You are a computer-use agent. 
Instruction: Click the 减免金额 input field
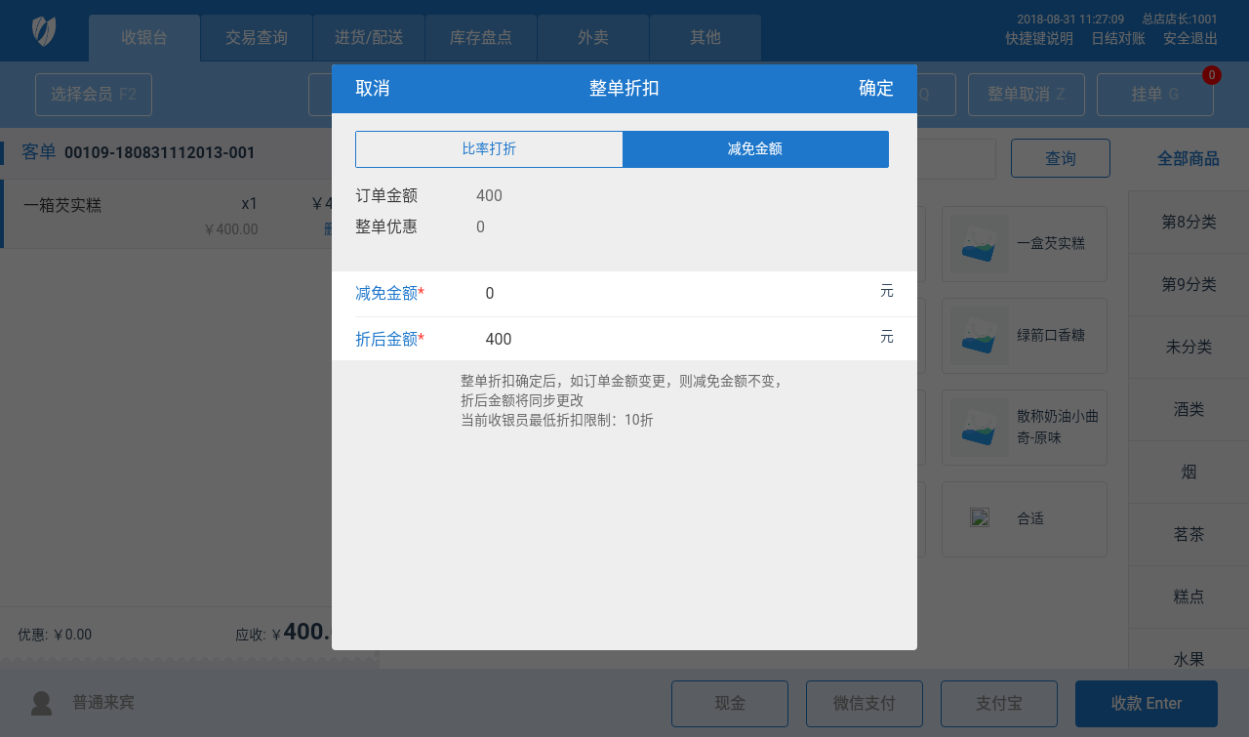click(670, 293)
